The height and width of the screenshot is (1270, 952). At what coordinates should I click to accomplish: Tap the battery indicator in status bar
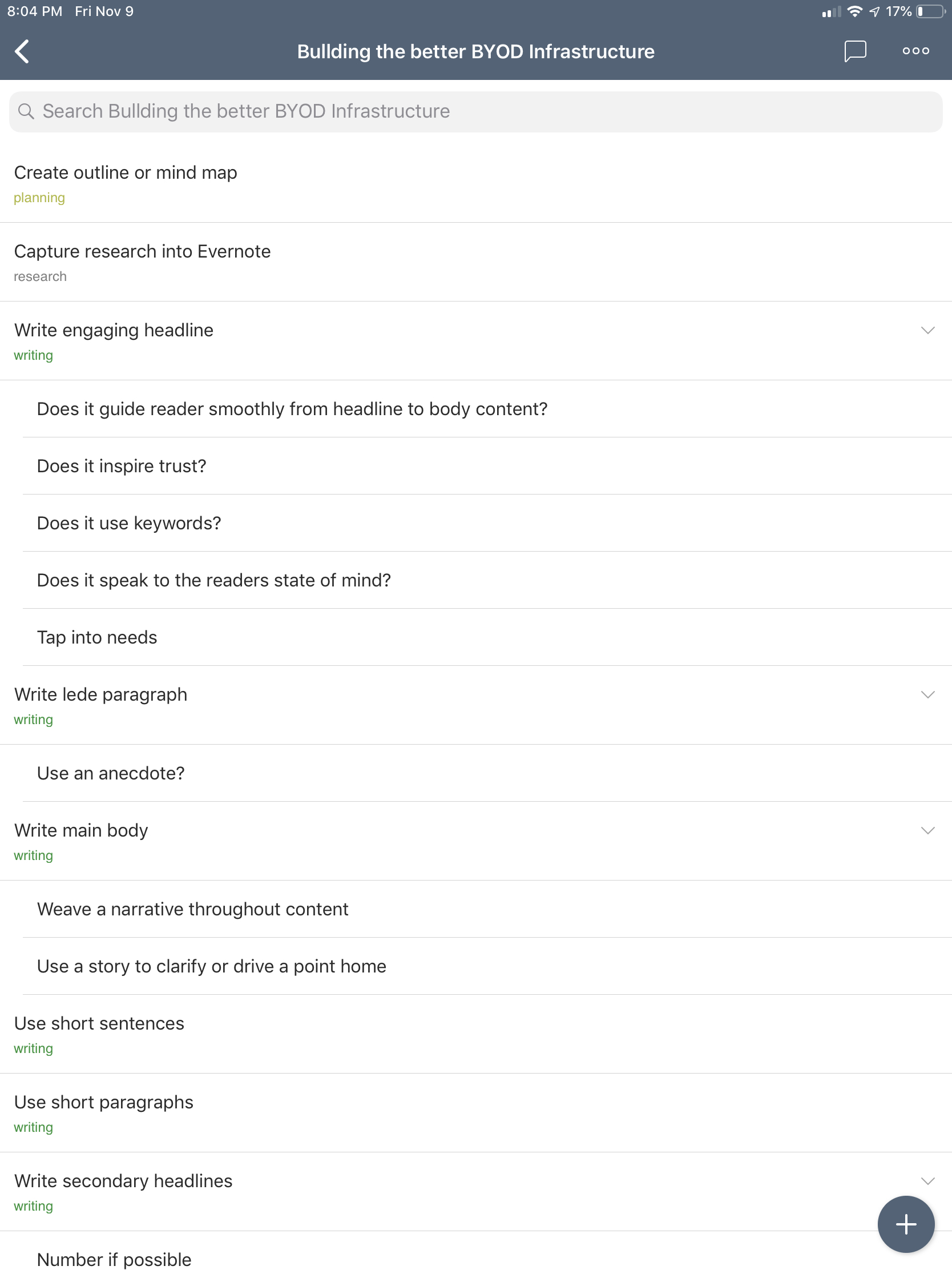[931, 11]
